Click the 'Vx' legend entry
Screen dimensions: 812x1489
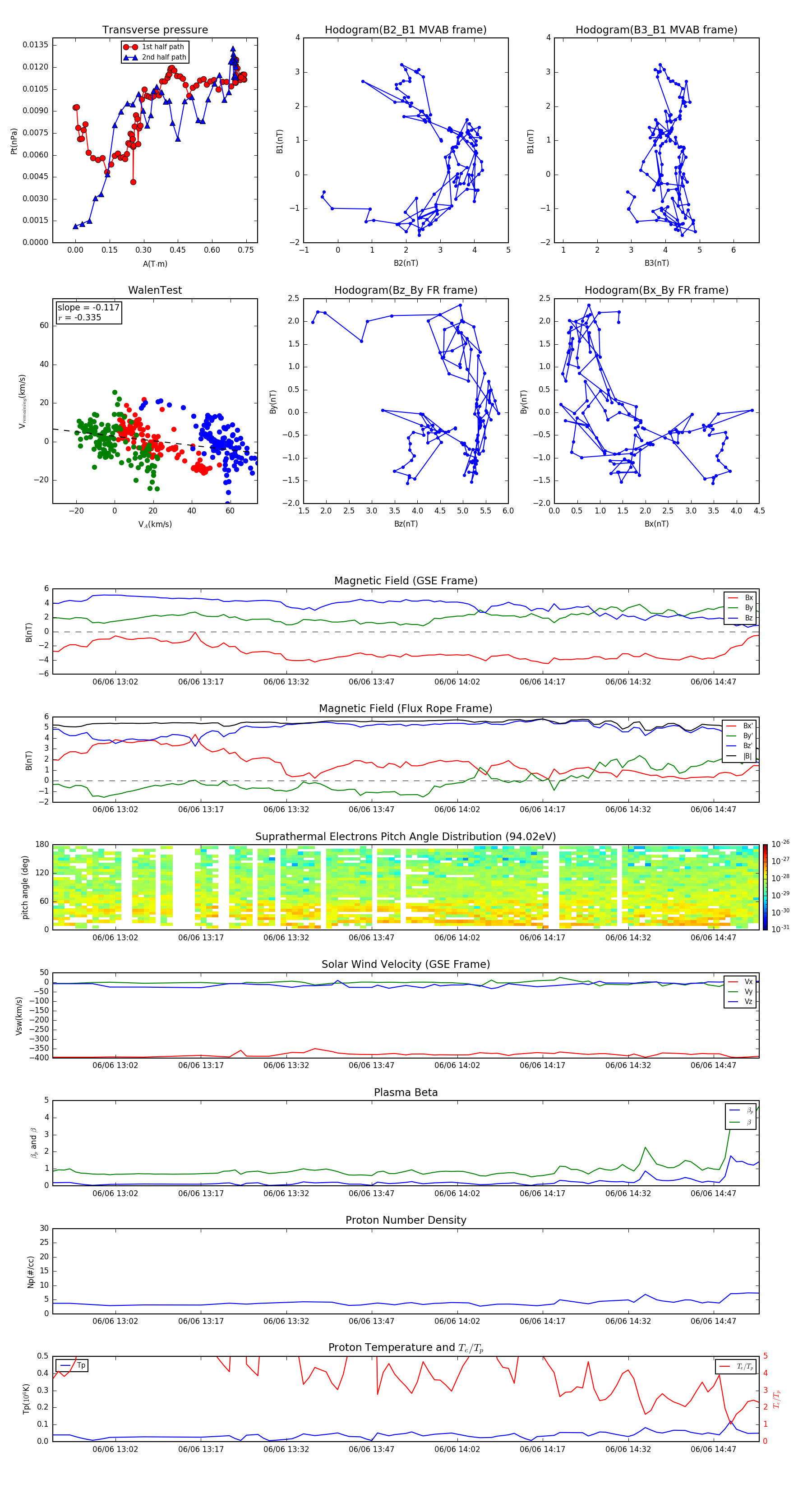(x=740, y=981)
